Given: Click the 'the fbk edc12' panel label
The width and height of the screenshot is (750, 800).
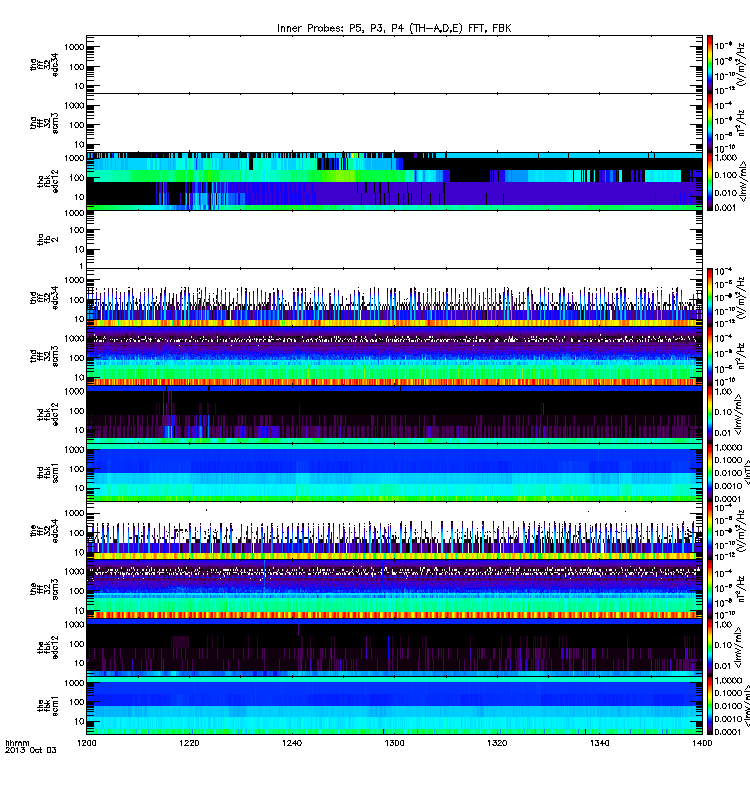Looking at the screenshot, I should 48,647.
